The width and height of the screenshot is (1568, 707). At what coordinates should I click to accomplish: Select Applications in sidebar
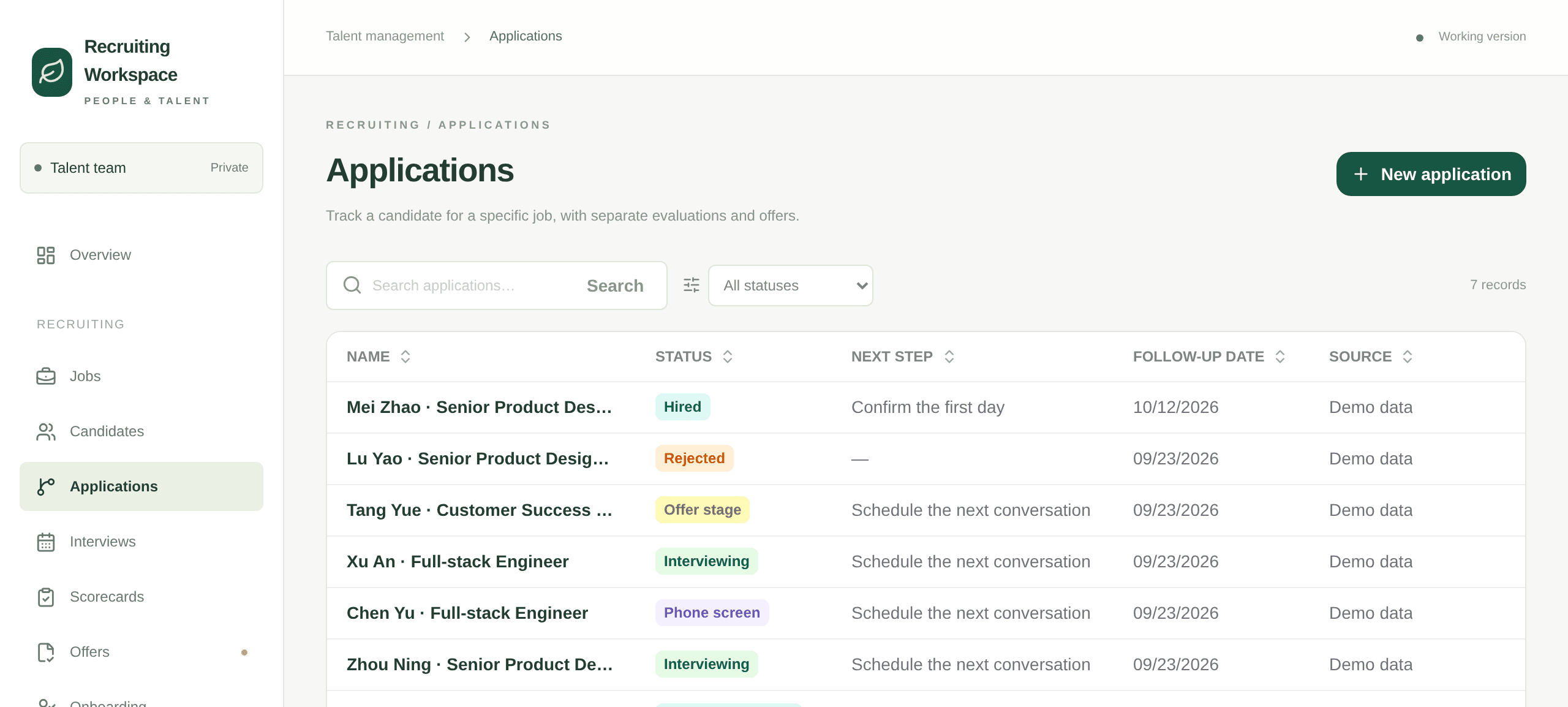pos(141,486)
